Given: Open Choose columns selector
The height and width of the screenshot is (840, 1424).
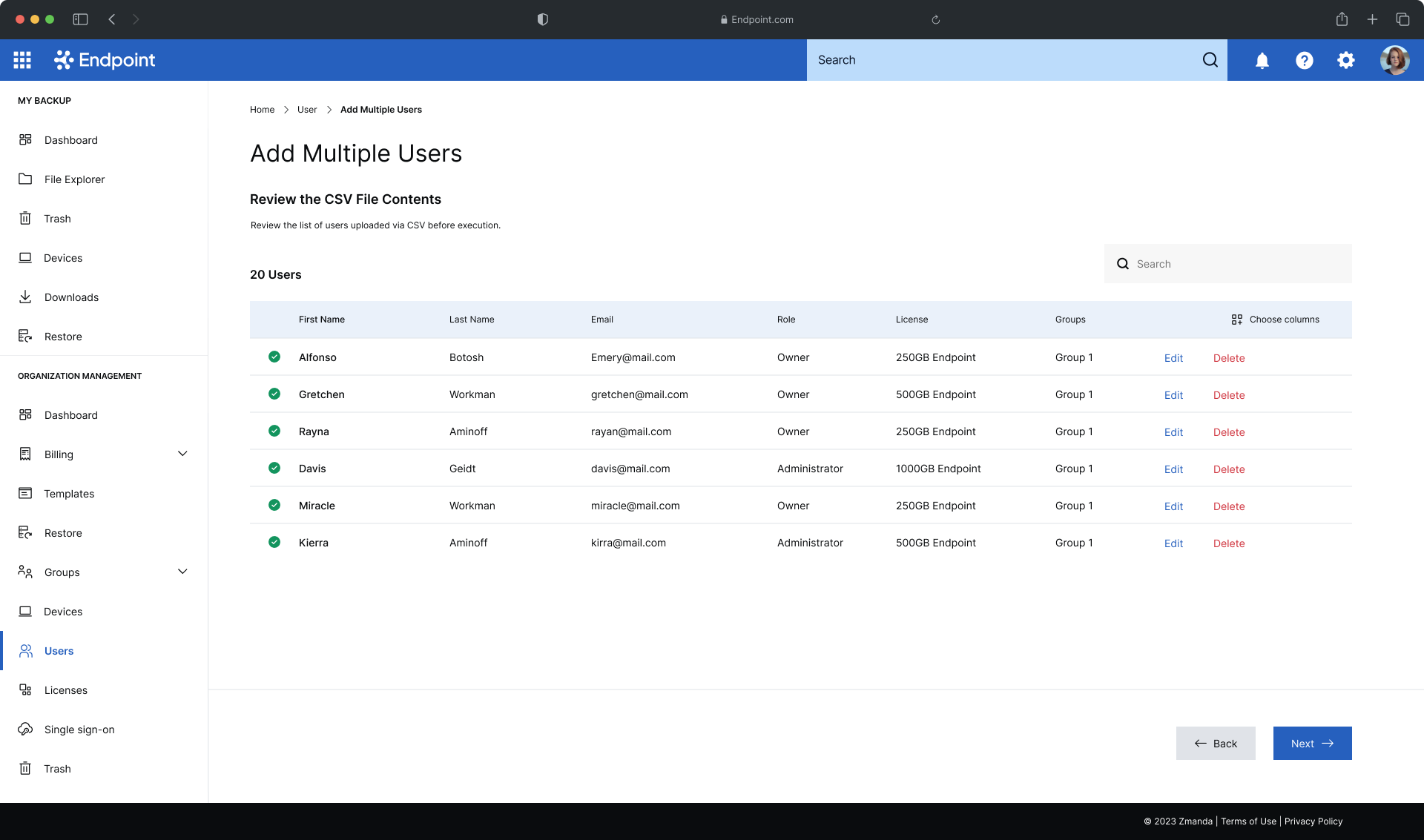Looking at the screenshot, I should pyautogui.click(x=1275, y=320).
